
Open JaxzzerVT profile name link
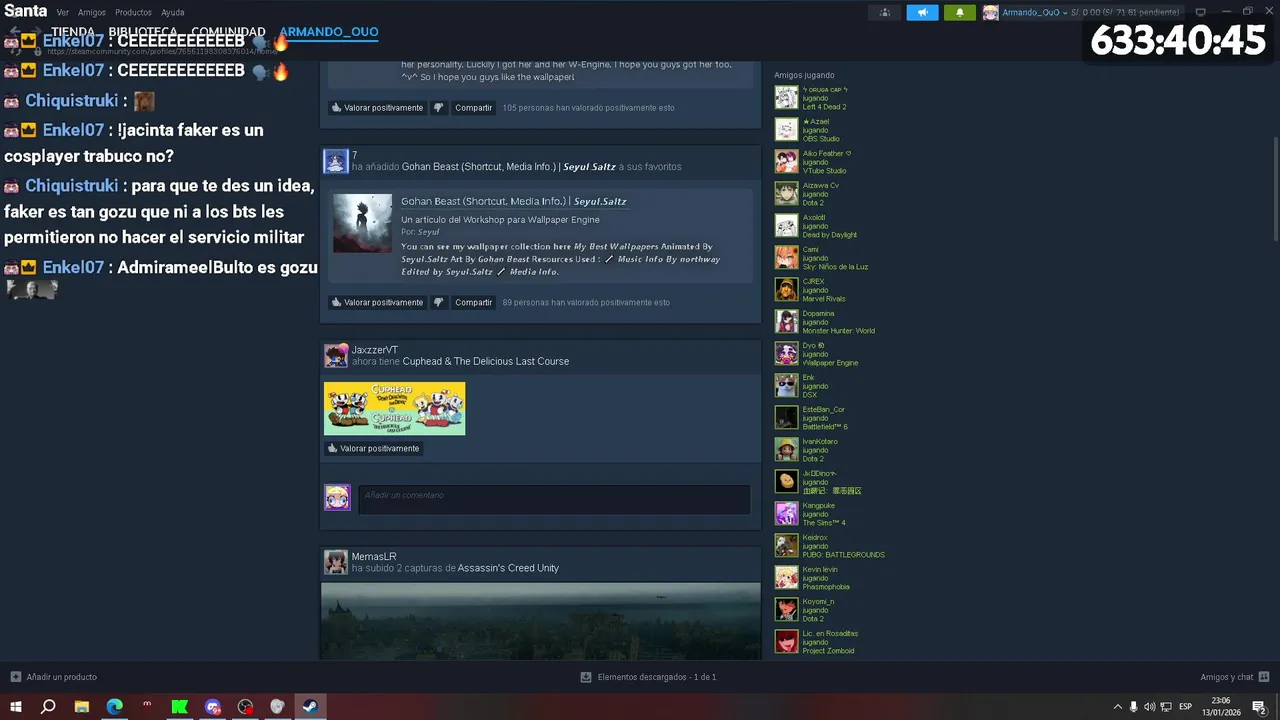click(375, 350)
